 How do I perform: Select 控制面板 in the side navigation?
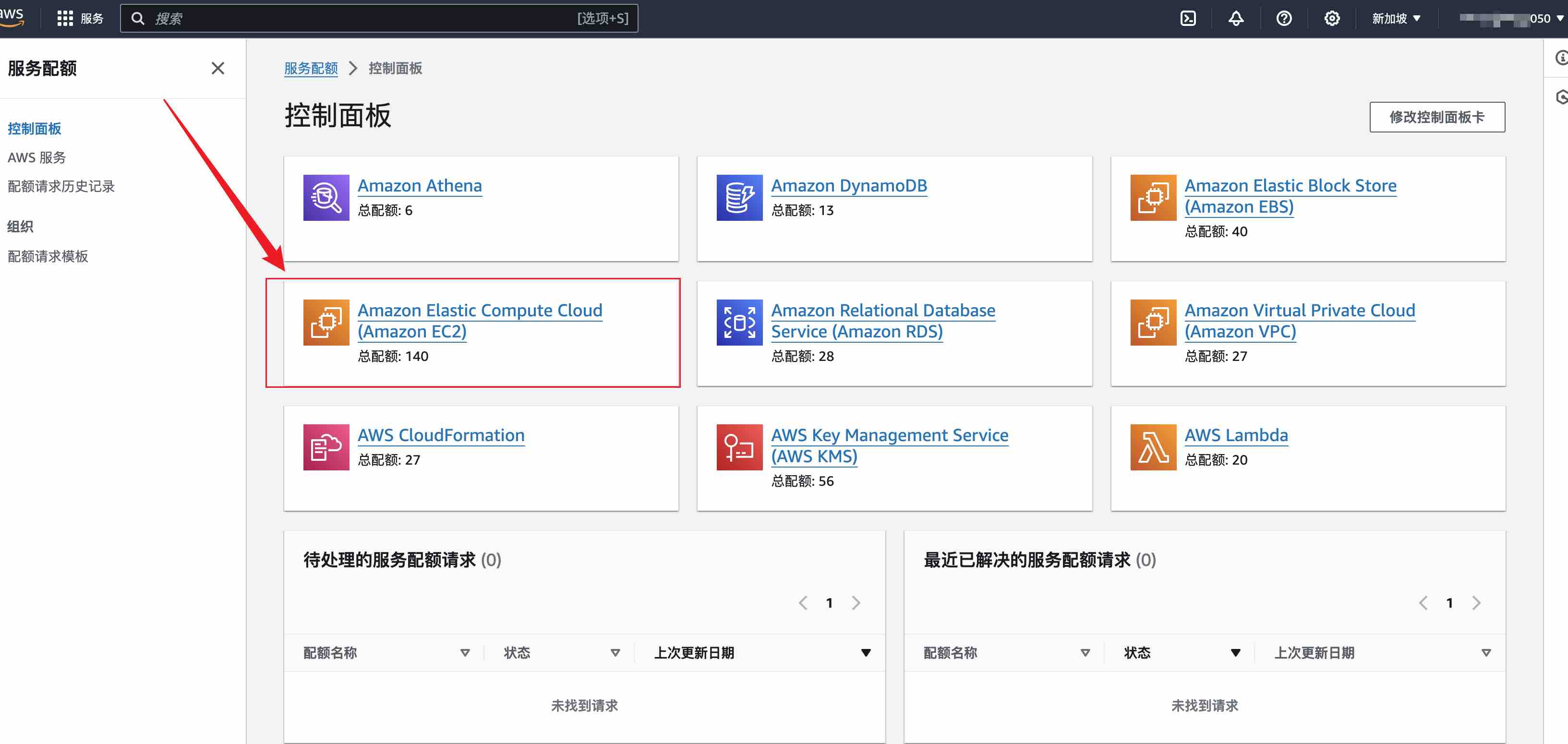(x=35, y=128)
